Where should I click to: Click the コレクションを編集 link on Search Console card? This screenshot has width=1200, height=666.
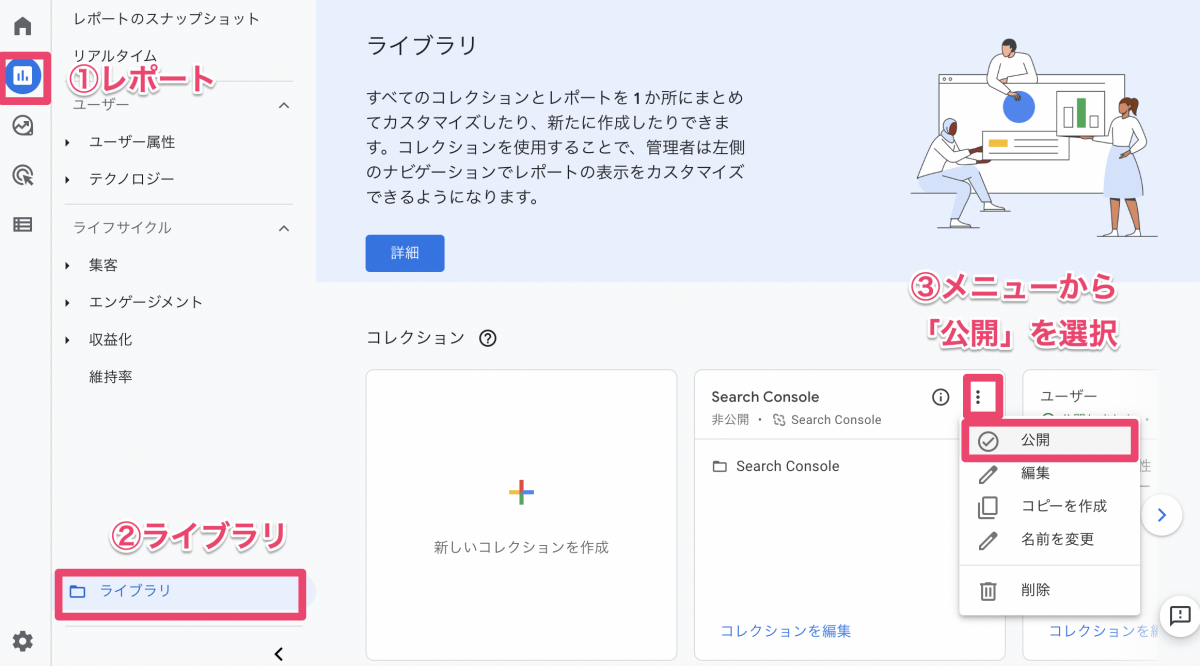click(x=785, y=630)
